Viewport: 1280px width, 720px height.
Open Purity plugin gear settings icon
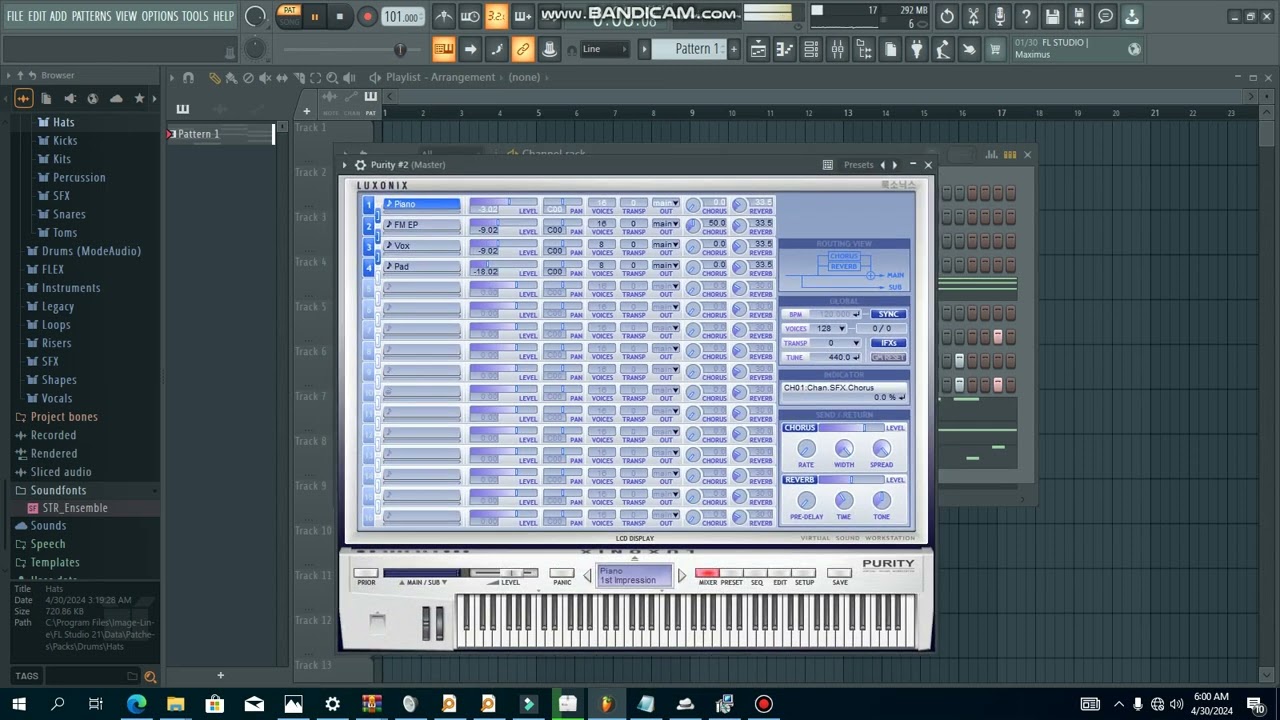coord(361,165)
